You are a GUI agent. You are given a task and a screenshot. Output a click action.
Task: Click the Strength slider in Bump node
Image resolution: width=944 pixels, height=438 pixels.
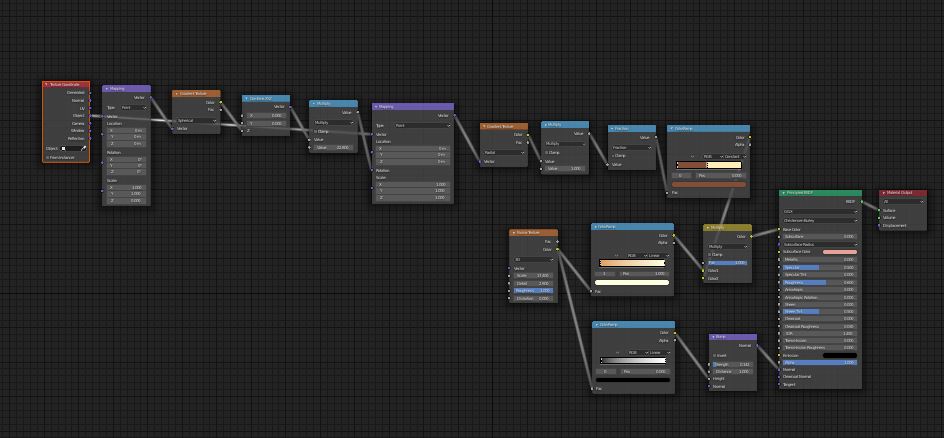point(732,364)
